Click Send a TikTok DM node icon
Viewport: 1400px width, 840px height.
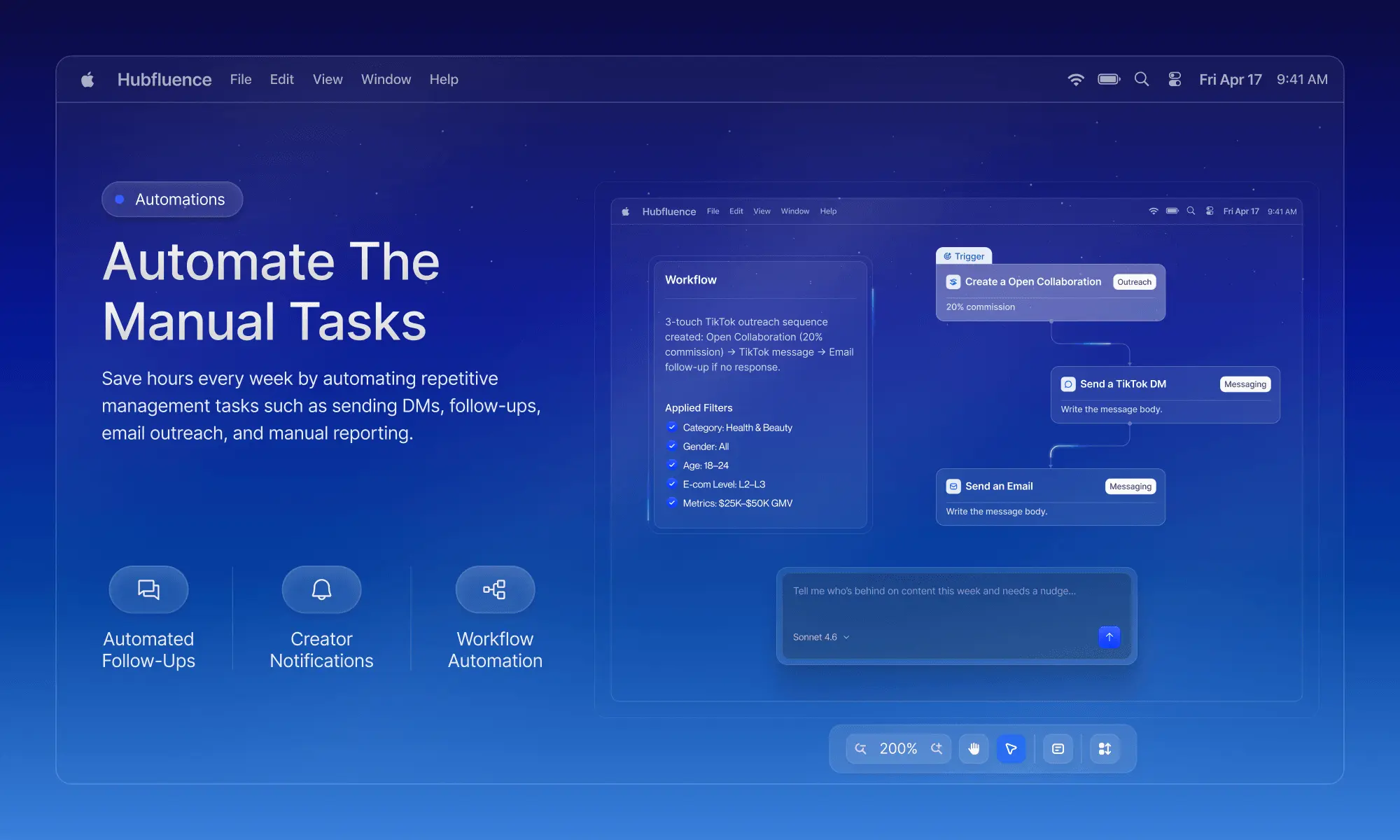pos(1068,384)
